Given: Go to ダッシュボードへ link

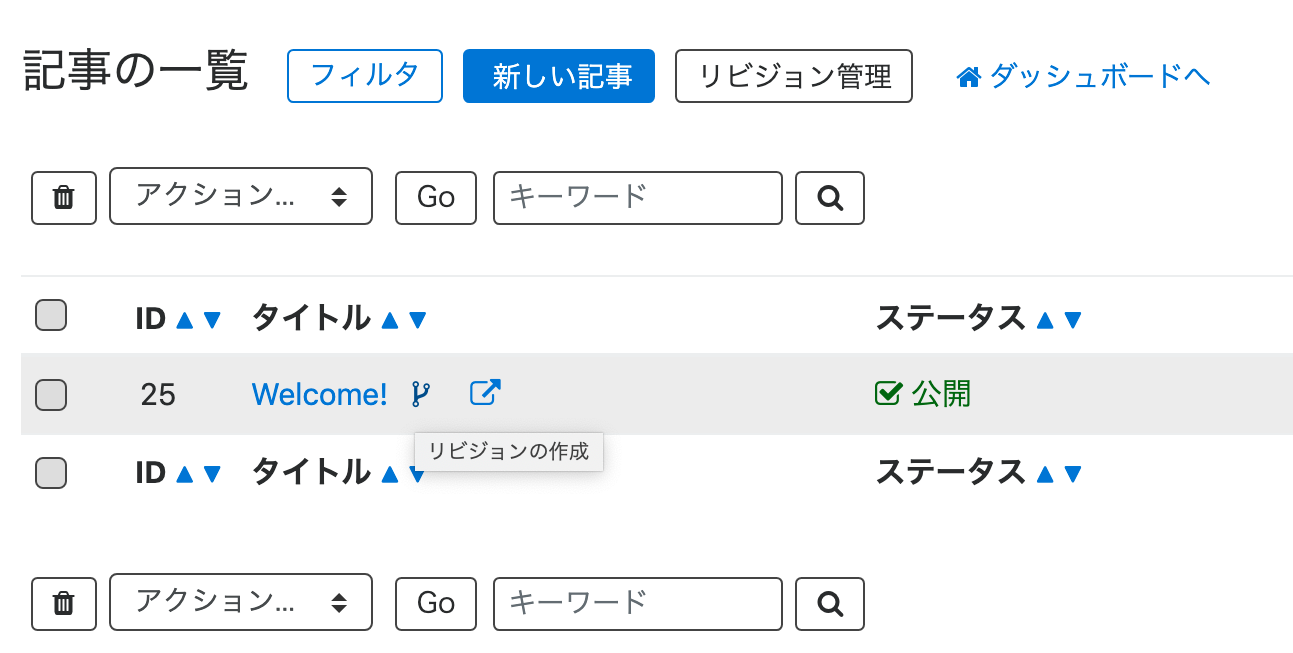Looking at the screenshot, I should coord(1084,76).
